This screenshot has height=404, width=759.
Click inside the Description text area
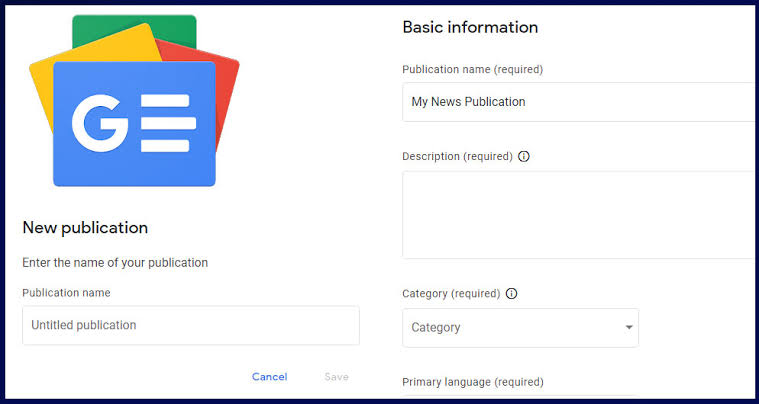579,215
